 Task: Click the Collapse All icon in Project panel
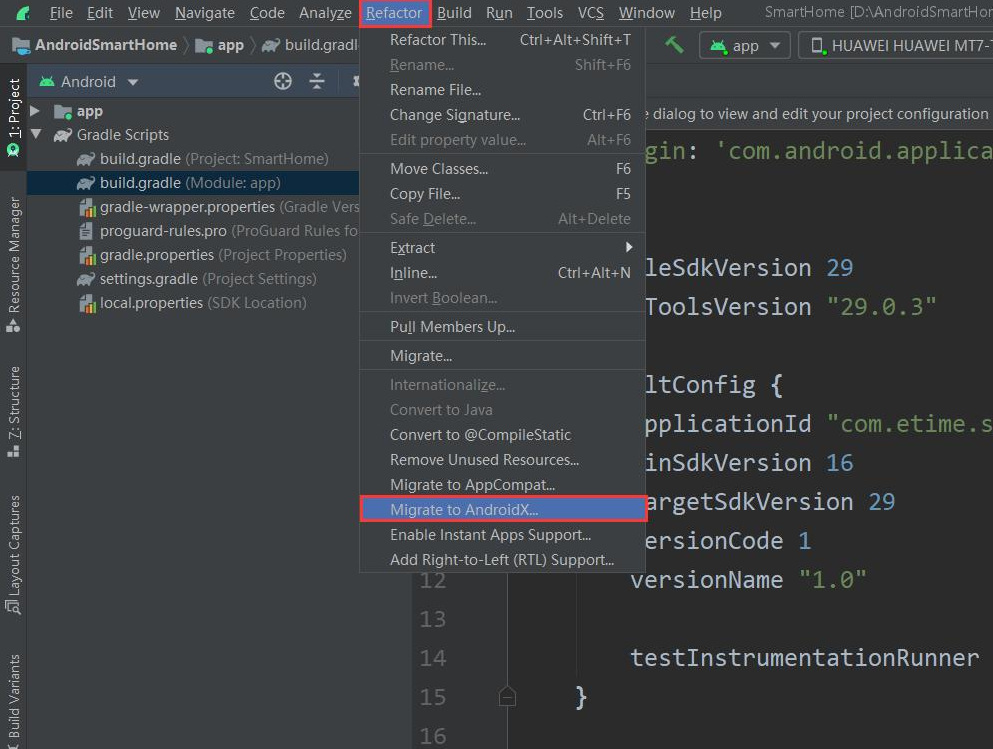(317, 81)
